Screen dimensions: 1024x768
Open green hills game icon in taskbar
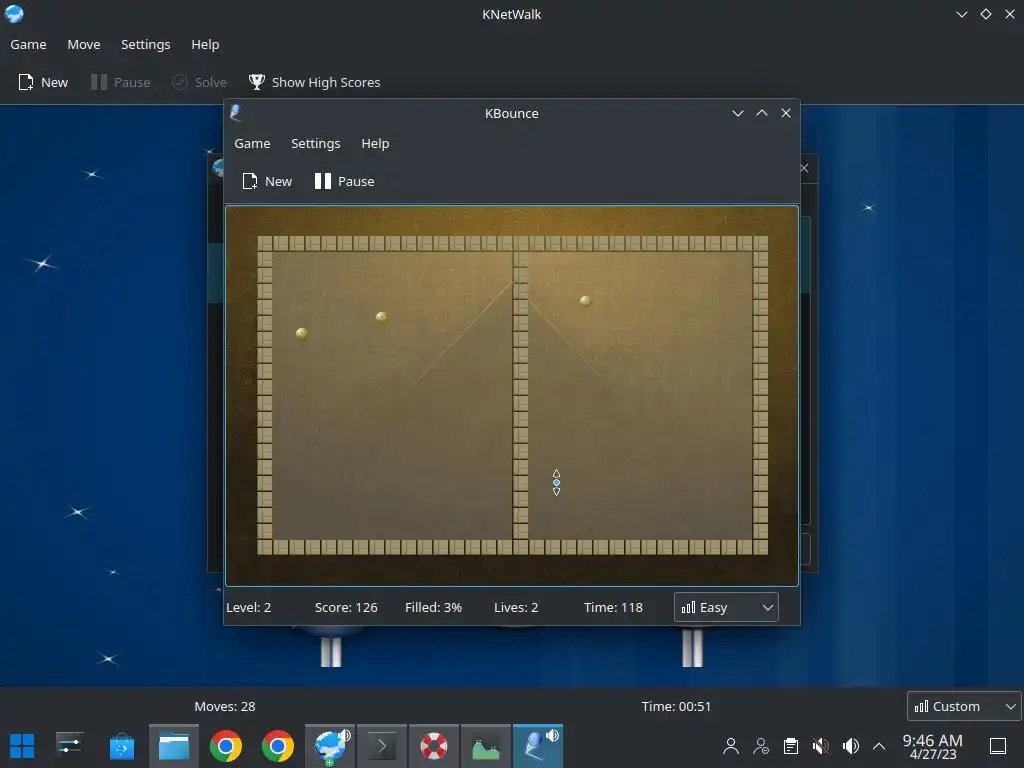point(486,746)
